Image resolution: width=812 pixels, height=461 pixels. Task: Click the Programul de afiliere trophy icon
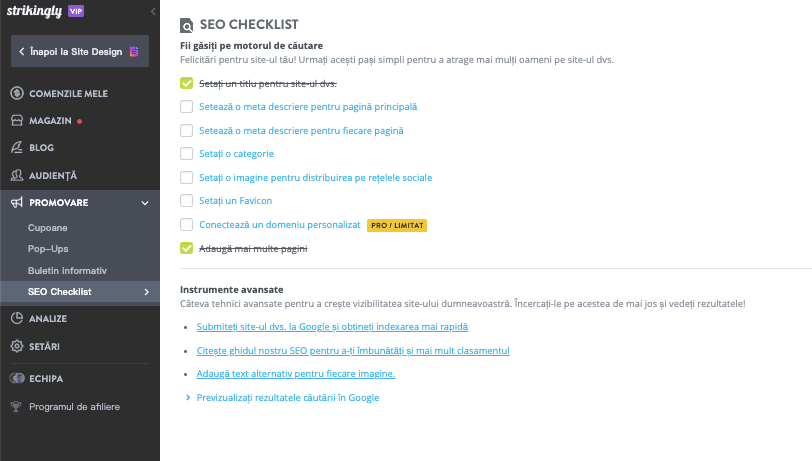click(17, 406)
